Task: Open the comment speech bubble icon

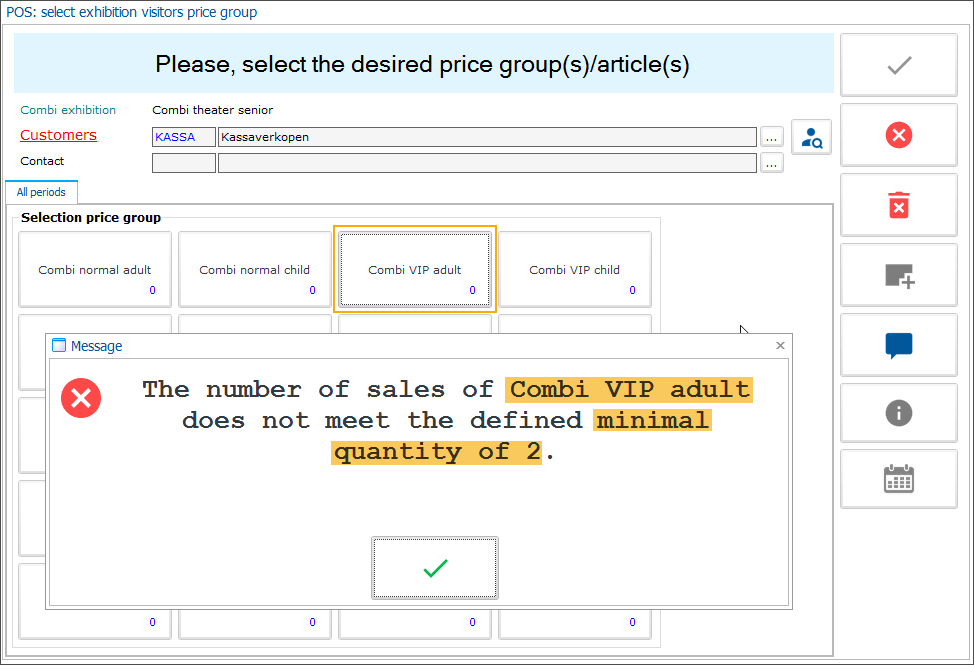Action: [897, 344]
